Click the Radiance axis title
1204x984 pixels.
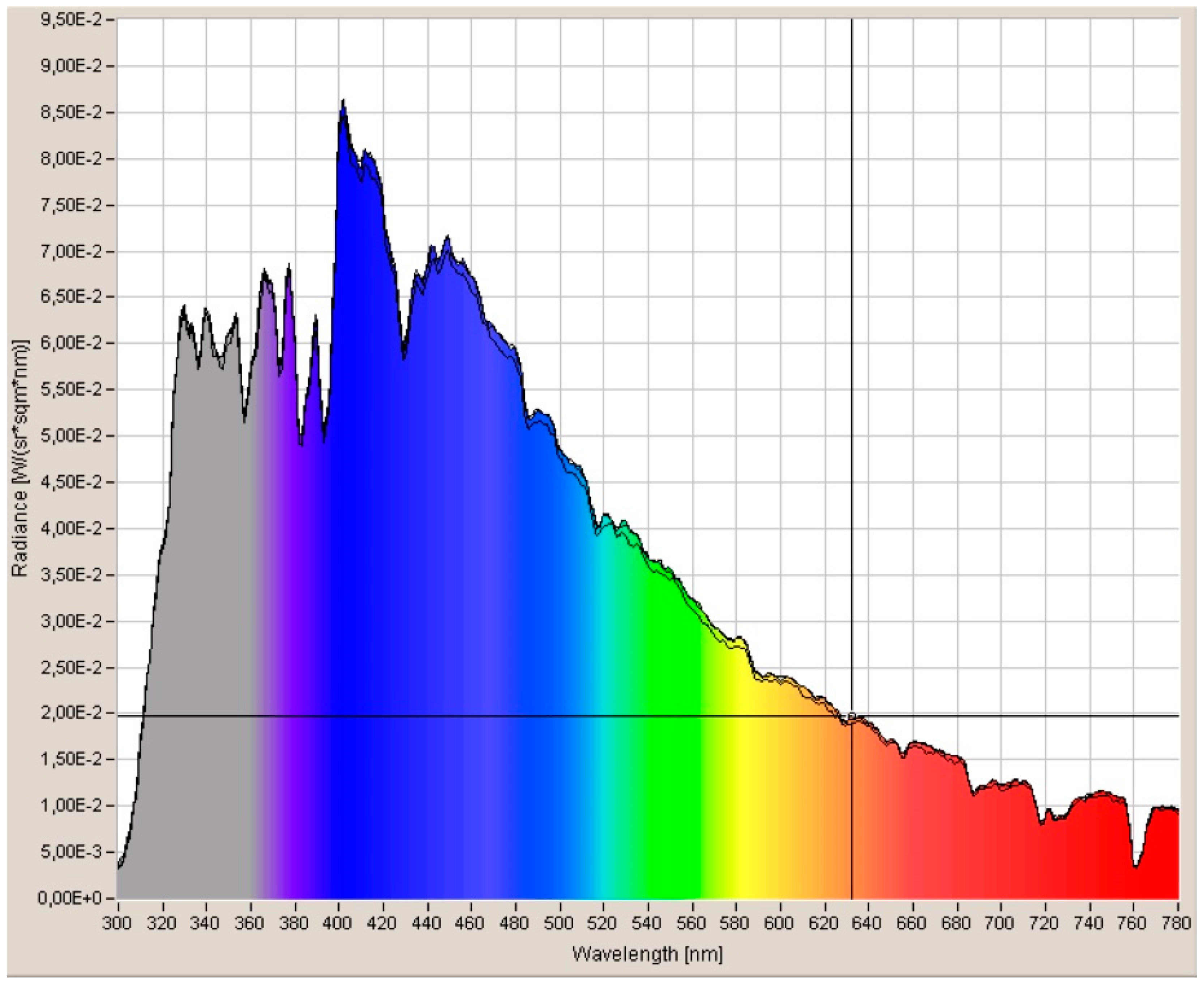[20, 458]
